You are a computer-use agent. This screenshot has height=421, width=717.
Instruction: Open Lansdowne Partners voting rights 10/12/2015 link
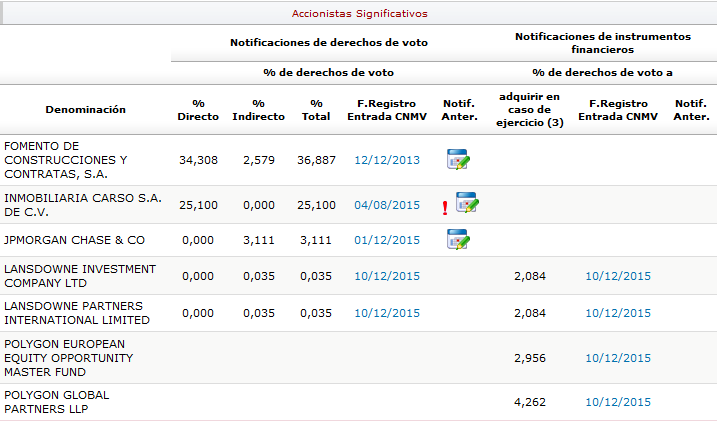click(x=387, y=313)
